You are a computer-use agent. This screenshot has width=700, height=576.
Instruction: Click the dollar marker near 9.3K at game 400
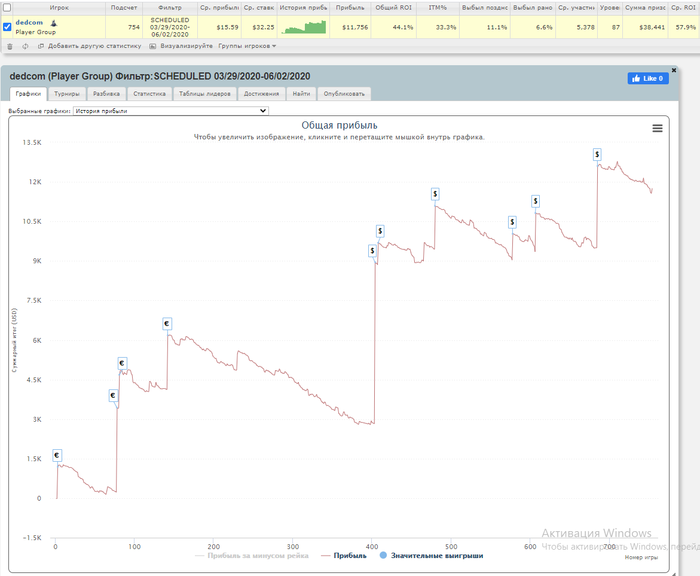(x=372, y=251)
